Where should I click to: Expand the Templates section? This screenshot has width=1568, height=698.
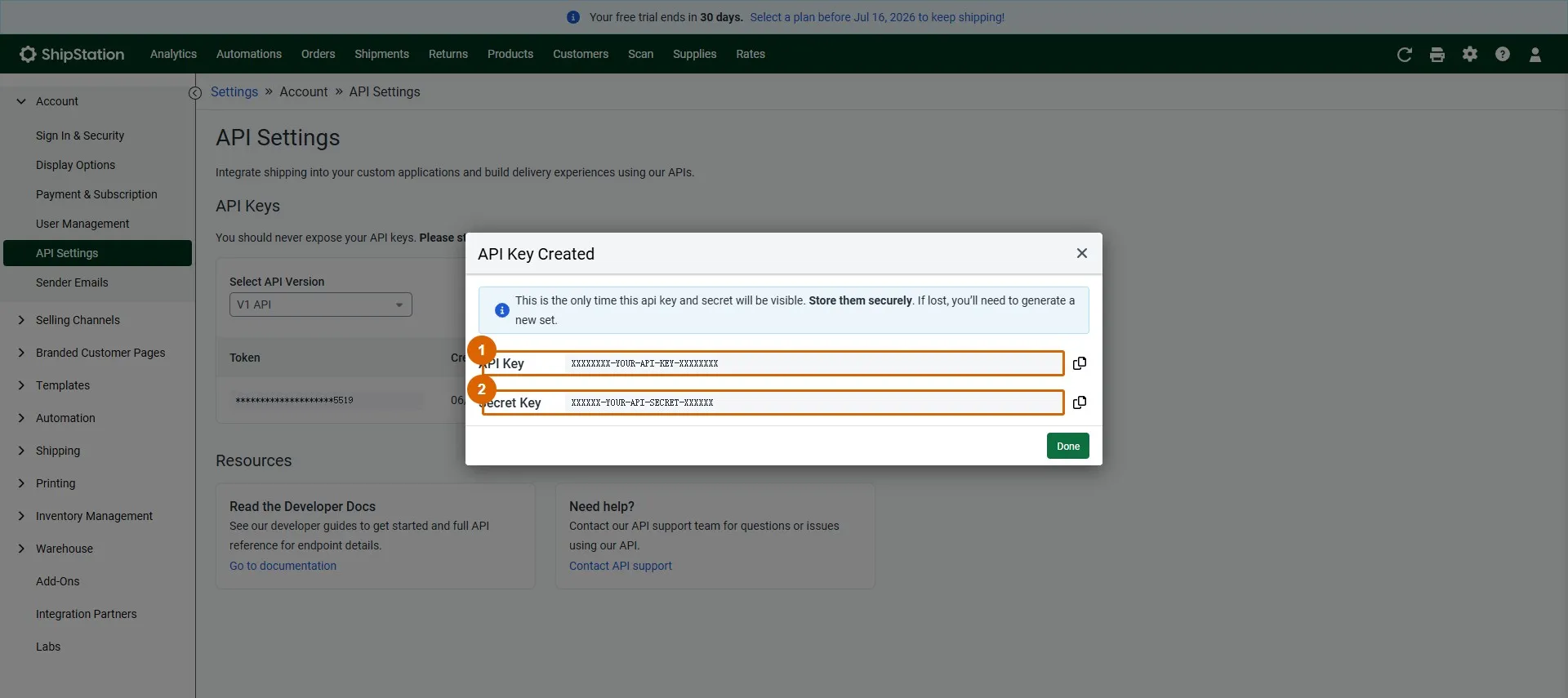pyautogui.click(x=21, y=385)
